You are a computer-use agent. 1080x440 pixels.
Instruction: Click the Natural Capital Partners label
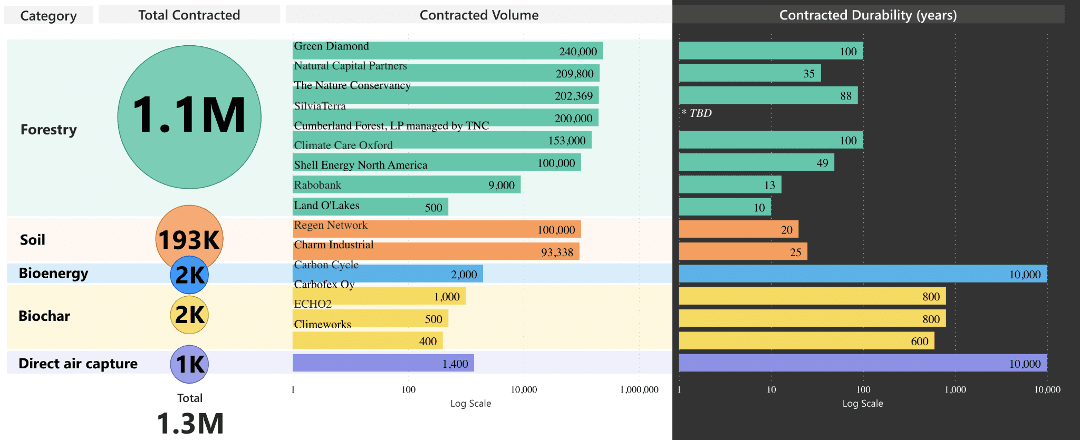351,66
